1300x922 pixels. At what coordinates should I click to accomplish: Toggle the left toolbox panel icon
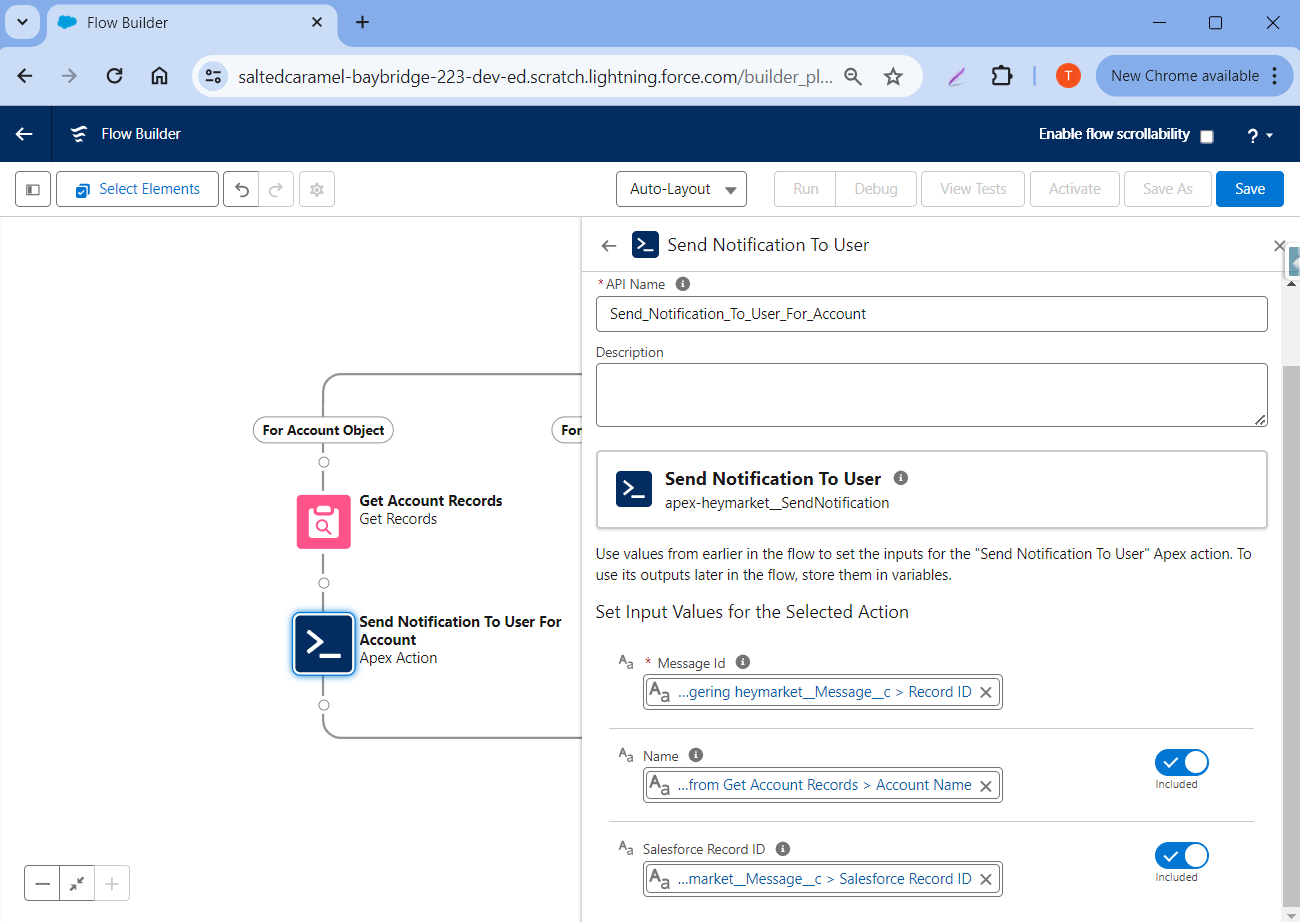pos(32,189)
